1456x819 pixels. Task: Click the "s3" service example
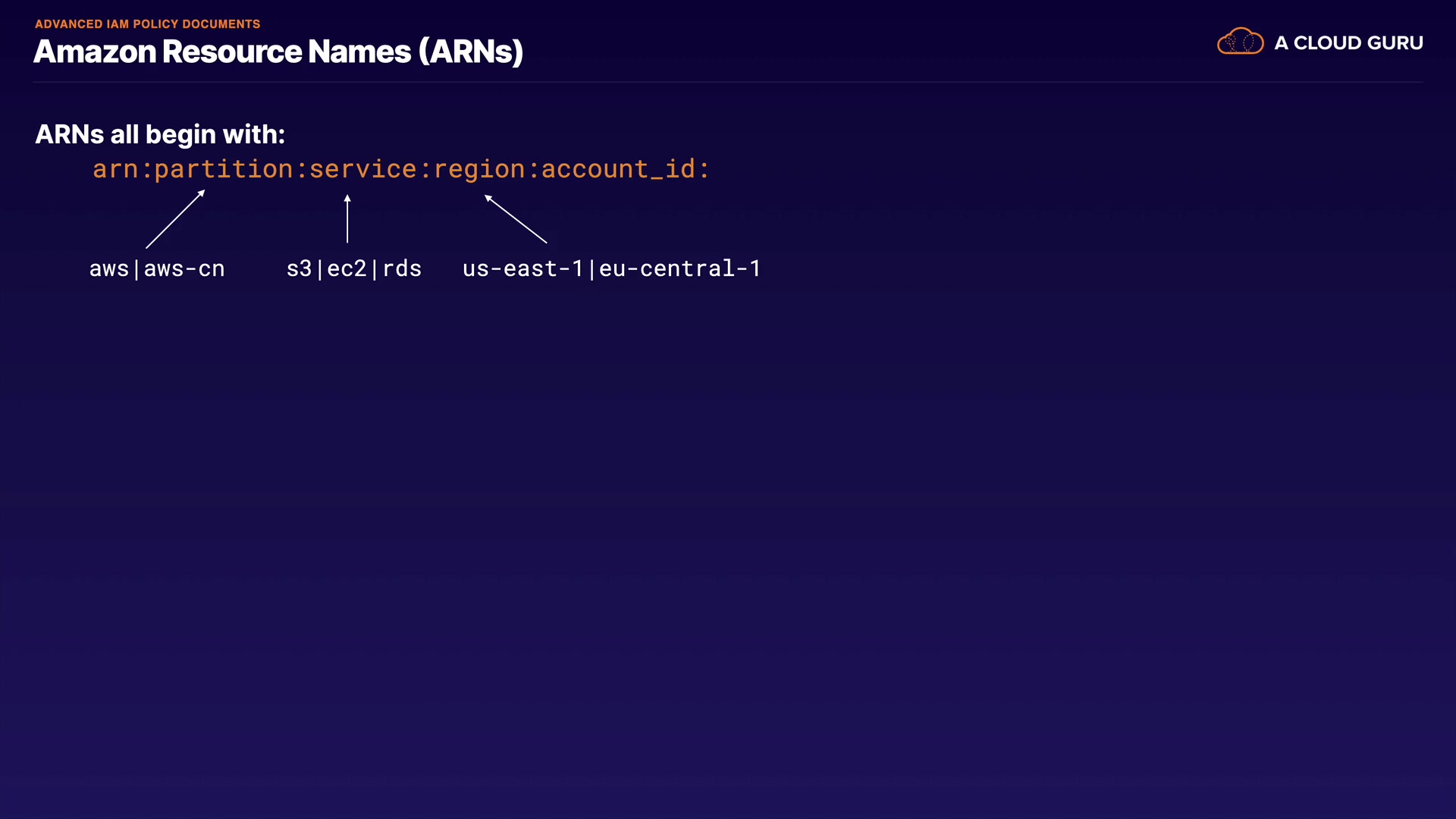299,268
